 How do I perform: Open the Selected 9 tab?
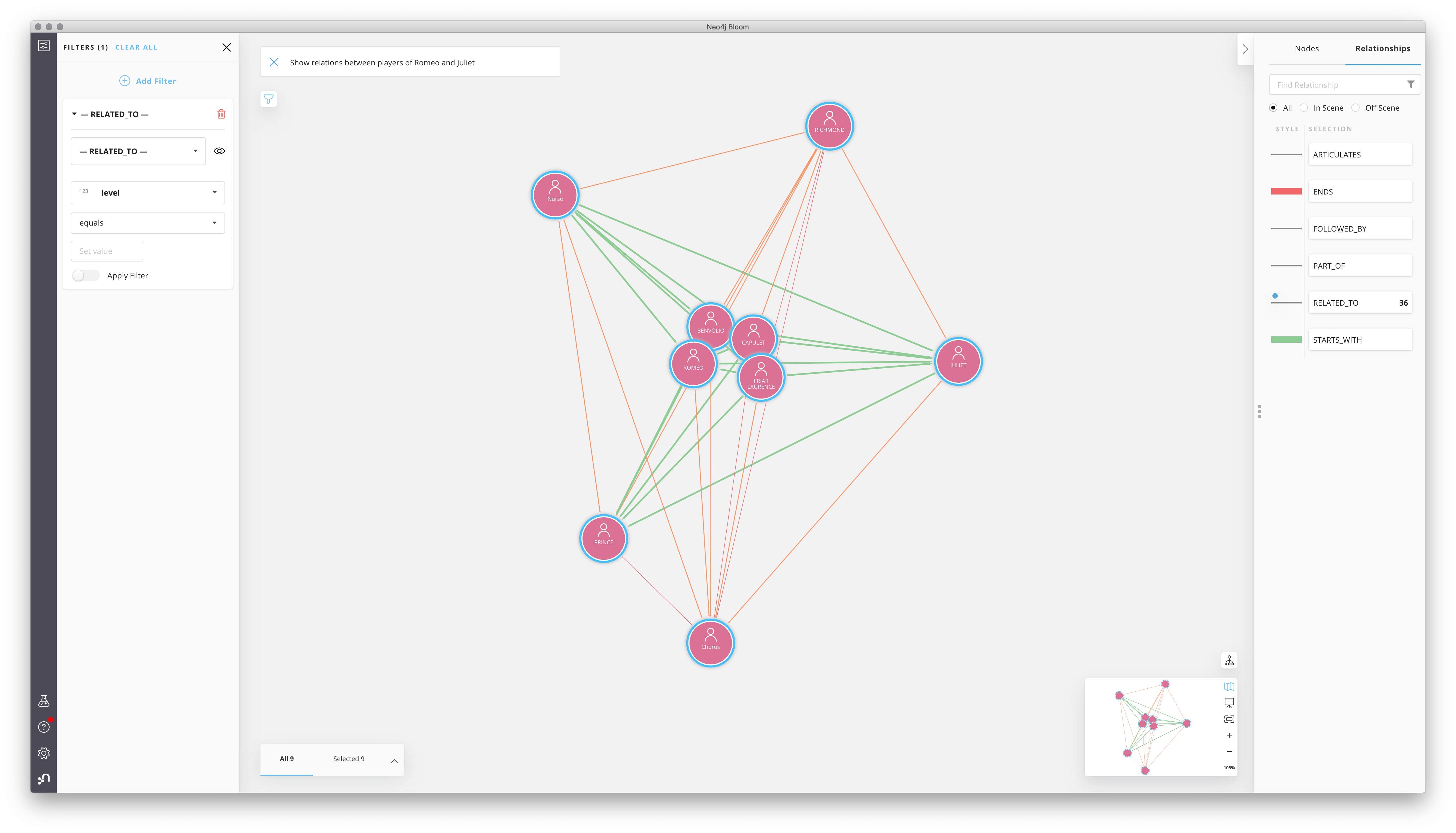click(x=348, y=759)
